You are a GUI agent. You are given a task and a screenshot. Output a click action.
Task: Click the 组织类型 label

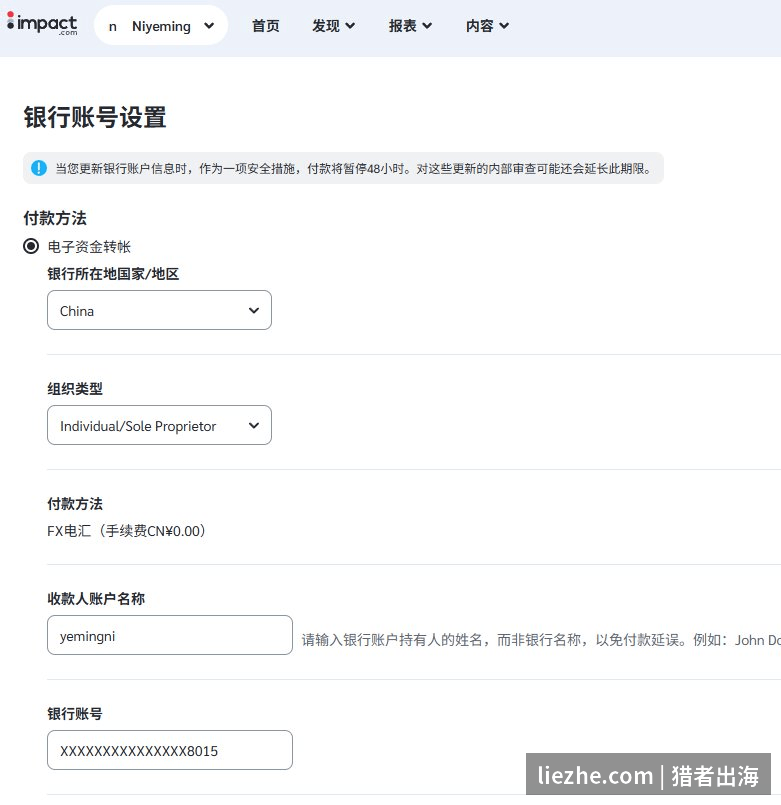(x=75, y=389)
